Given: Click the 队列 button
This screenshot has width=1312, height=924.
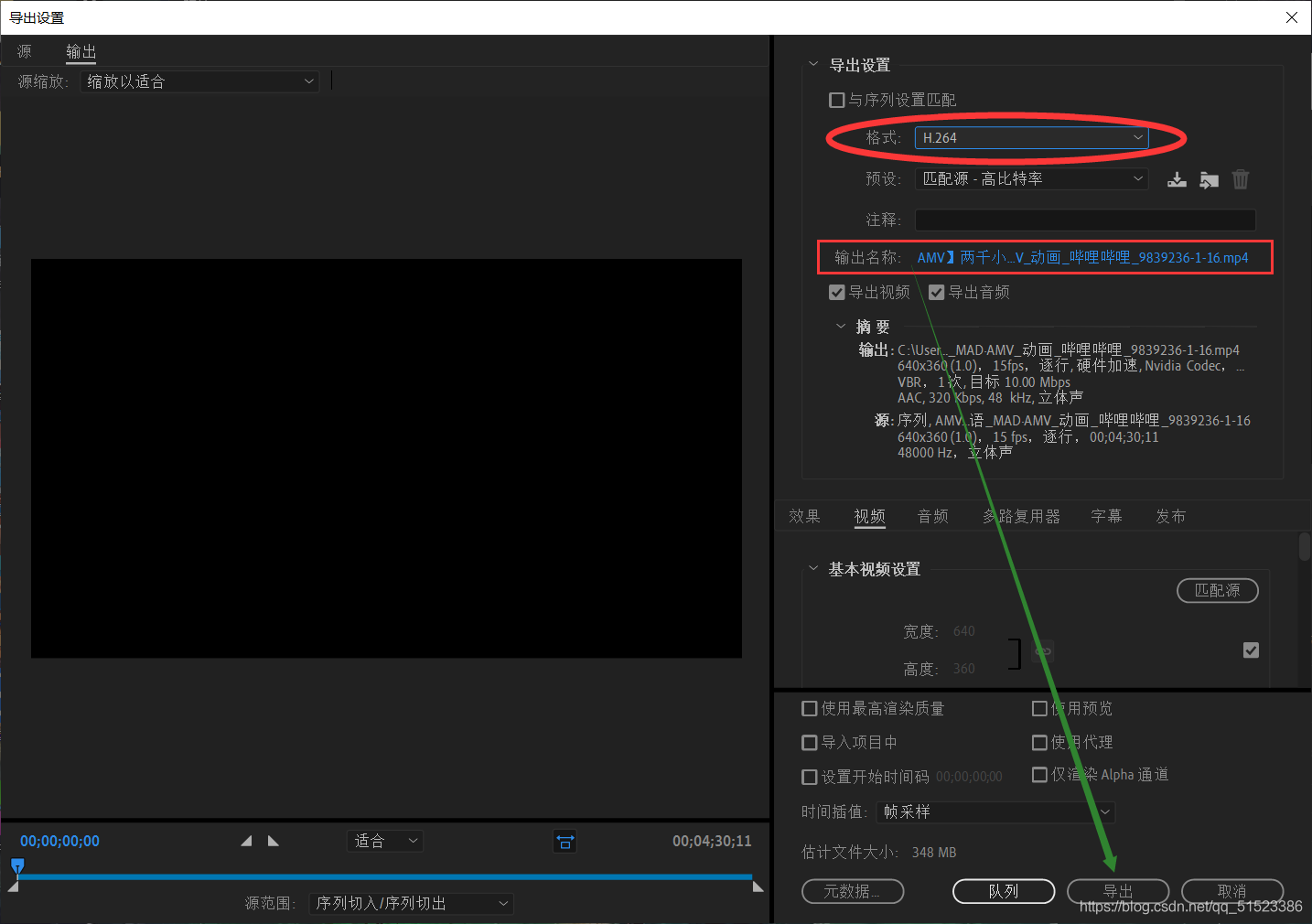Looking at the screenshot, I should [x=1004, y=891].
